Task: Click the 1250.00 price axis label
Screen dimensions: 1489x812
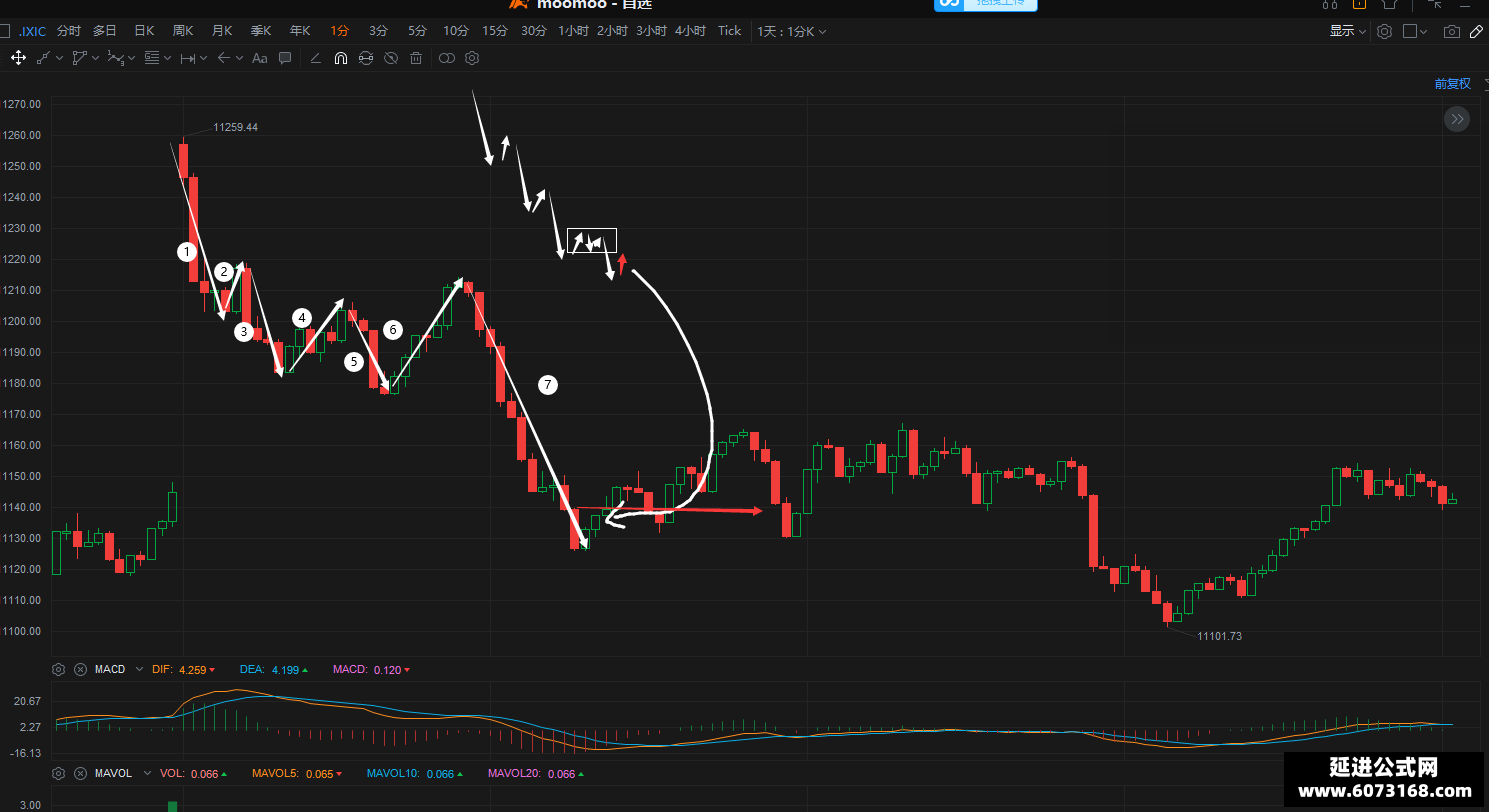Action: (x=21, y=166)
